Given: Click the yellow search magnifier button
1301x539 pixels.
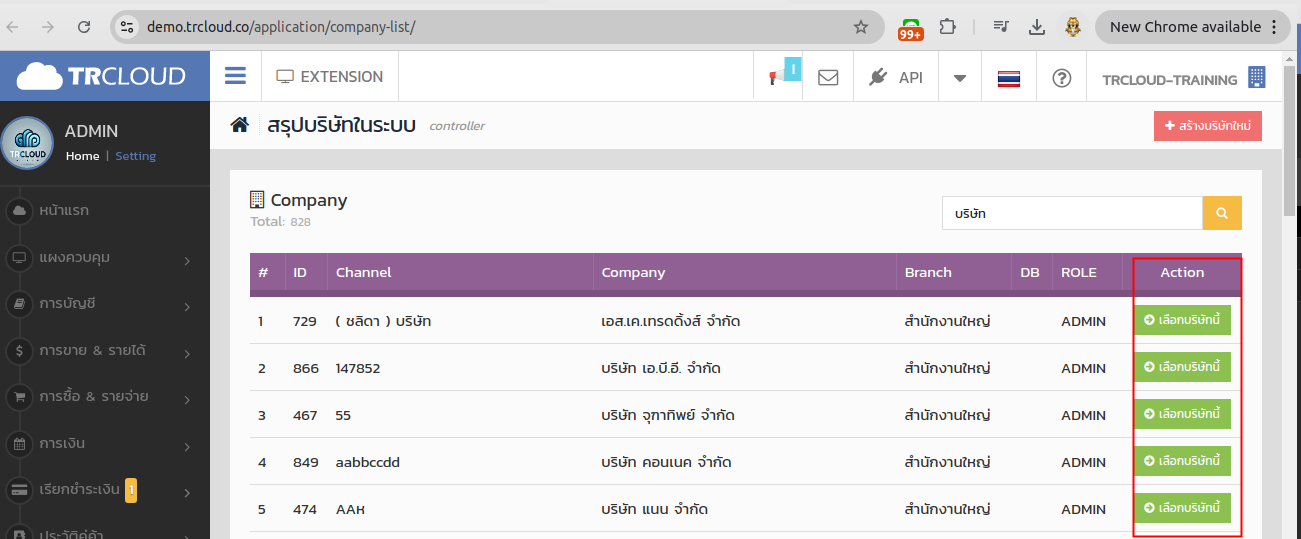Looking at the screenshot, I should [1222, 213].
